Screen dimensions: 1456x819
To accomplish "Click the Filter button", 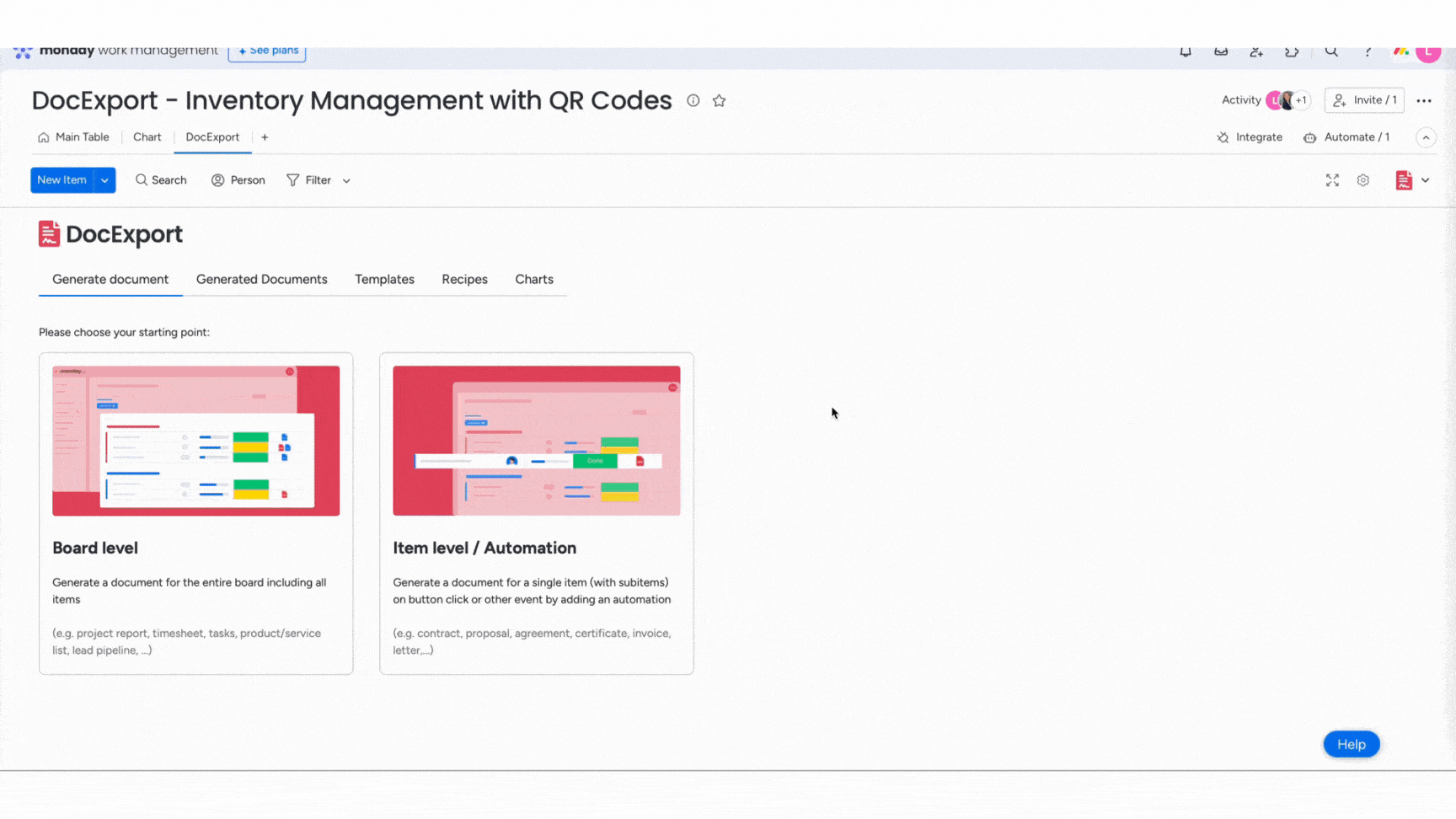I will (x=309, y=180).
